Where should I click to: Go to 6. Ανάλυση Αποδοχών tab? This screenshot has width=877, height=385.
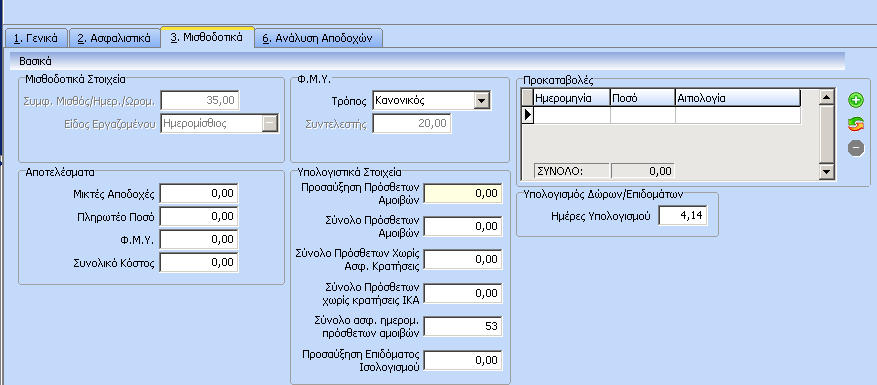point(318,38)
